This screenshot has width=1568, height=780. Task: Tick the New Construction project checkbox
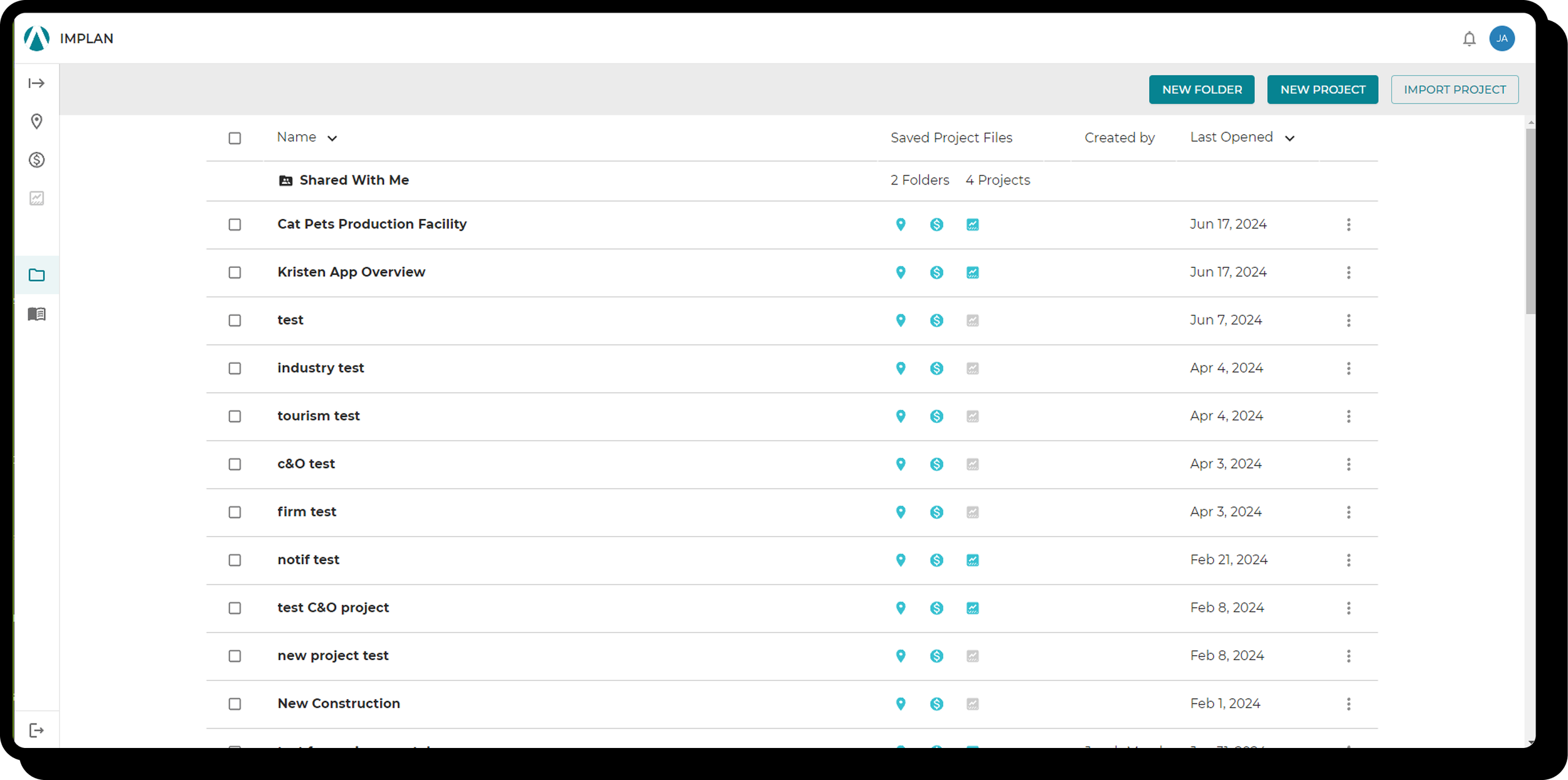pos(235,704)
